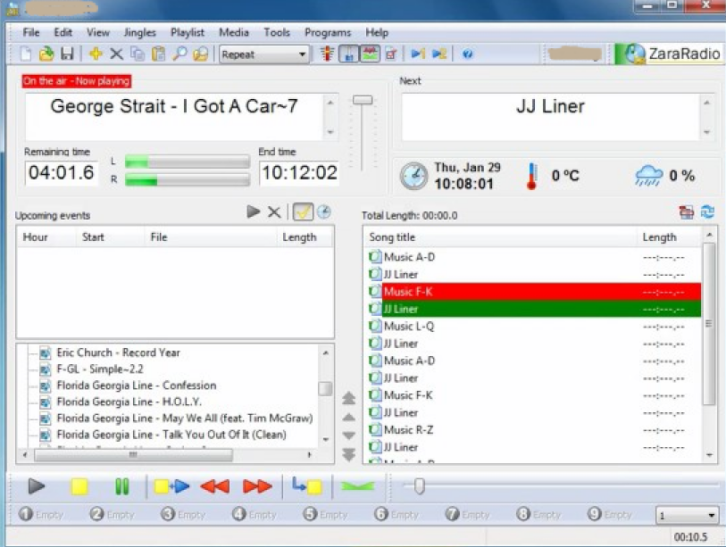This screenshot has width=726, height=547.
Task: Move playlist item down one arrow
Action: point(349,435)
